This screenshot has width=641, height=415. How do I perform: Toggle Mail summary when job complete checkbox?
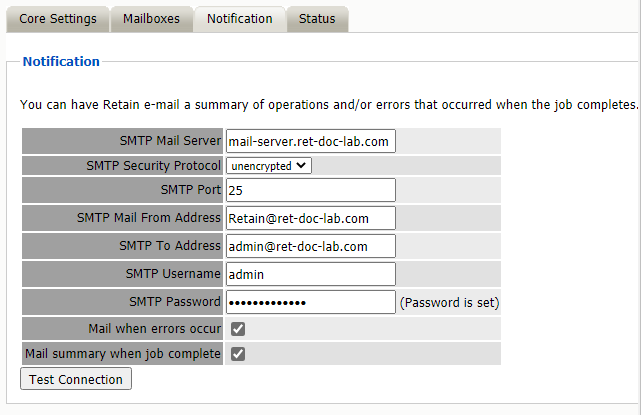tap(238, 353)
